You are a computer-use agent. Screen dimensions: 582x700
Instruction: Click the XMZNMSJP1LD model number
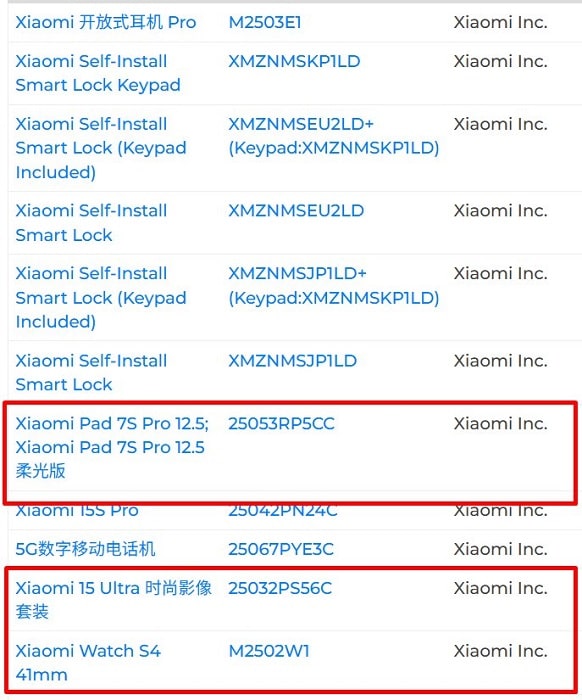[x=292, y=361]
